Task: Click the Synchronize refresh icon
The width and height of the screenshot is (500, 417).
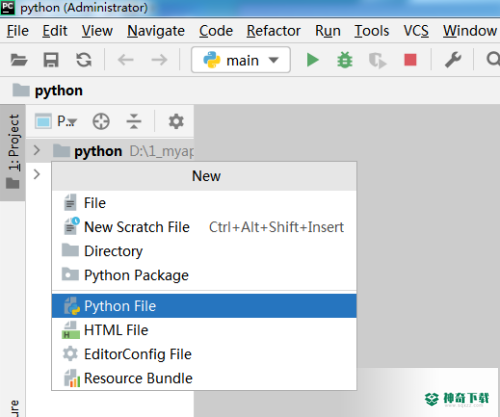Action: 83,60
